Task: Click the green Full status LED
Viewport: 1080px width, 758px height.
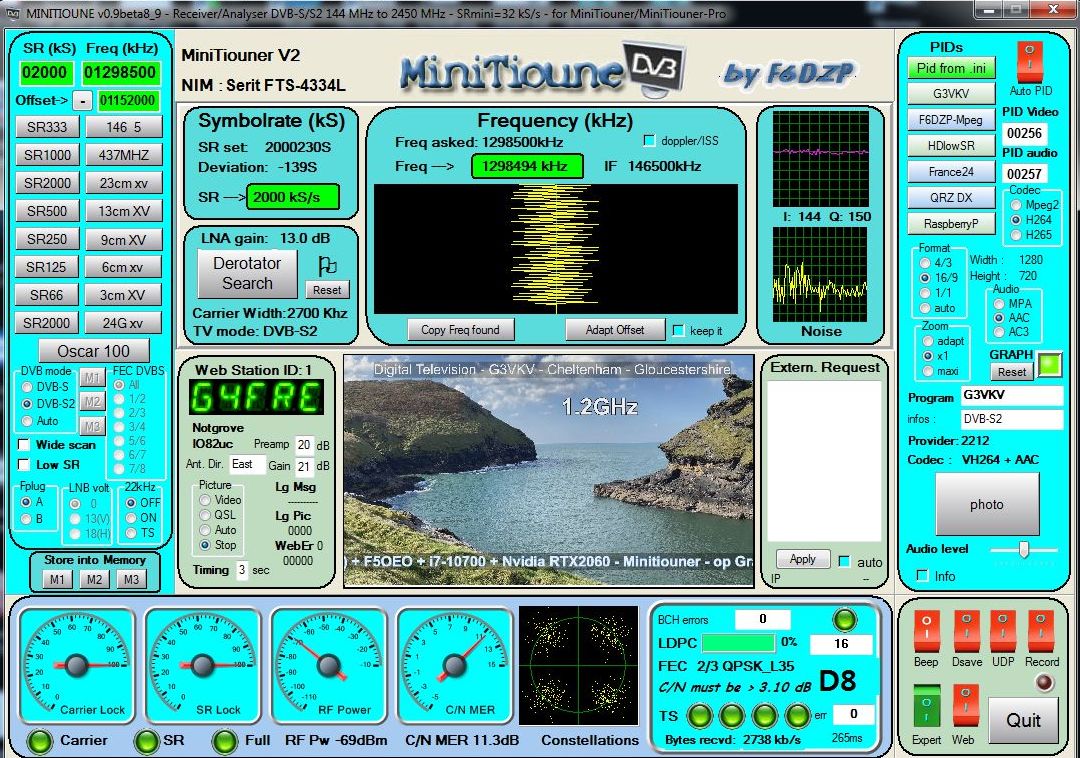Action: tap(225, 741)
